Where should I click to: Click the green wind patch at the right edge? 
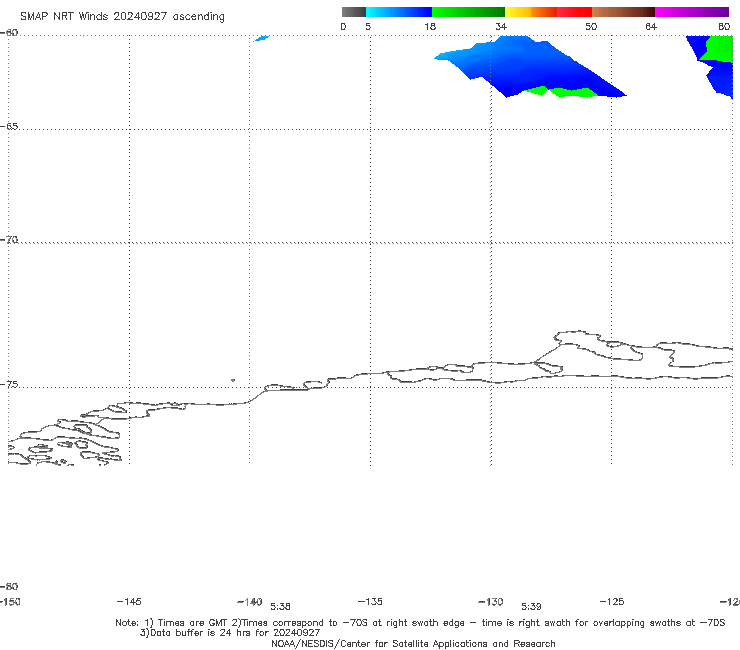(x=720, y=49)
